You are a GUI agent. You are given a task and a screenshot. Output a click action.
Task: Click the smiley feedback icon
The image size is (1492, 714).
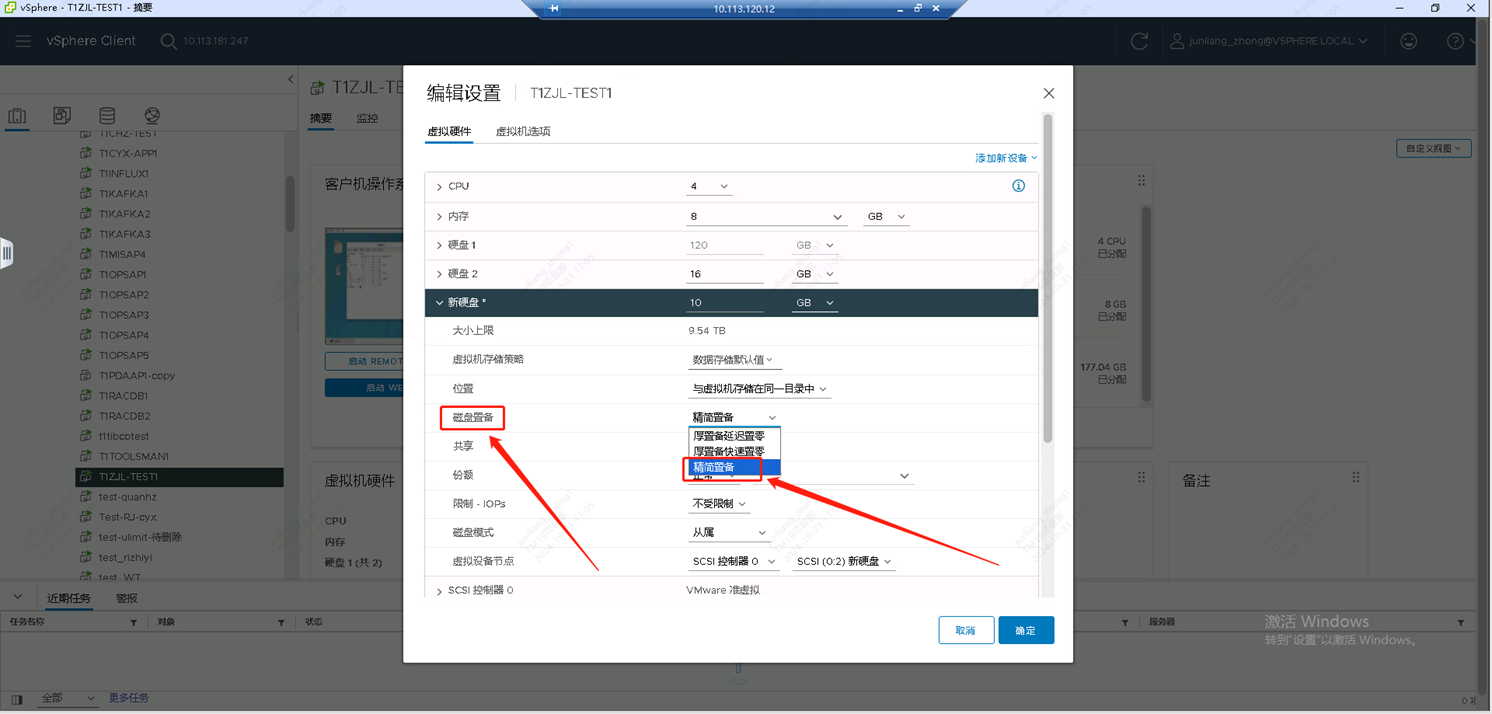(x=1409, y=41)
